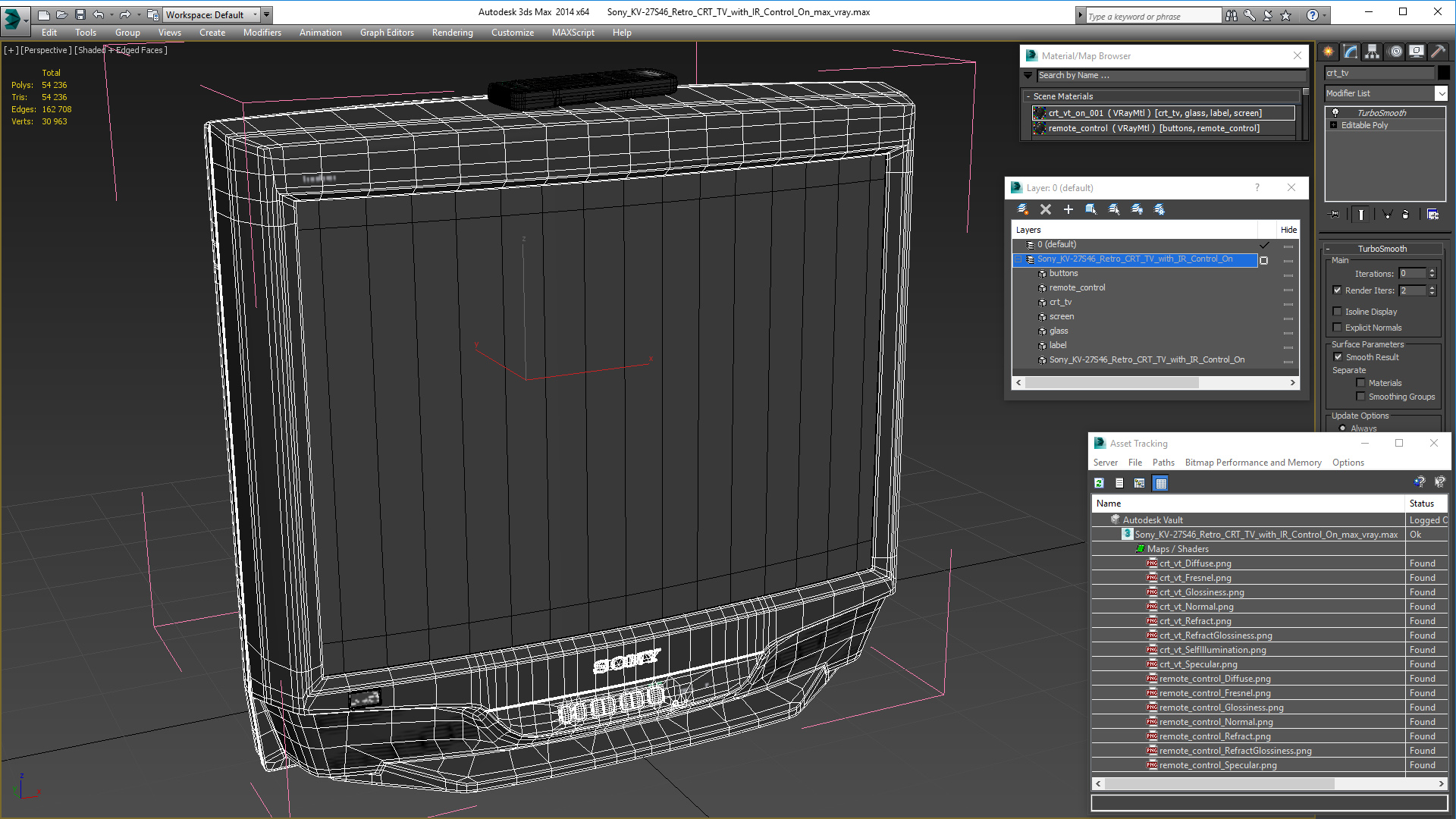Open the Create command panel tab
This screenshot has height=819, width=1456.
(1329, 52)
